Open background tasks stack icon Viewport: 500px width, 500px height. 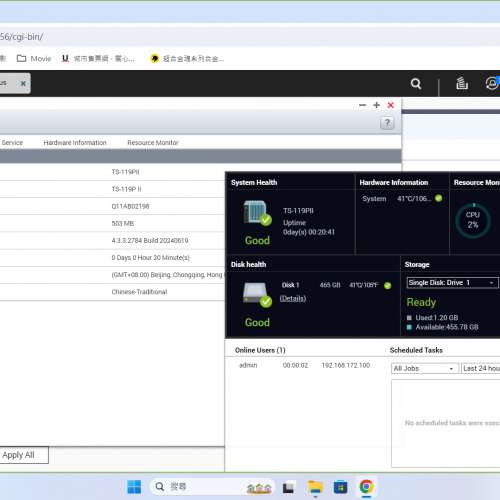462,83
